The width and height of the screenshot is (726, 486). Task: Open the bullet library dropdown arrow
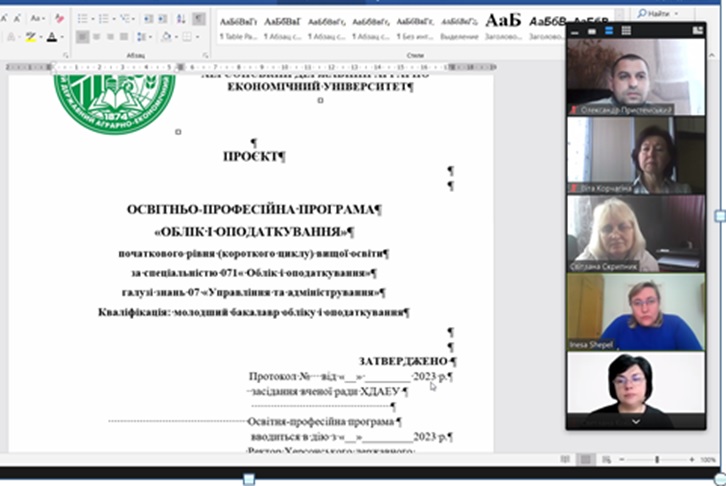coord(92,19)
